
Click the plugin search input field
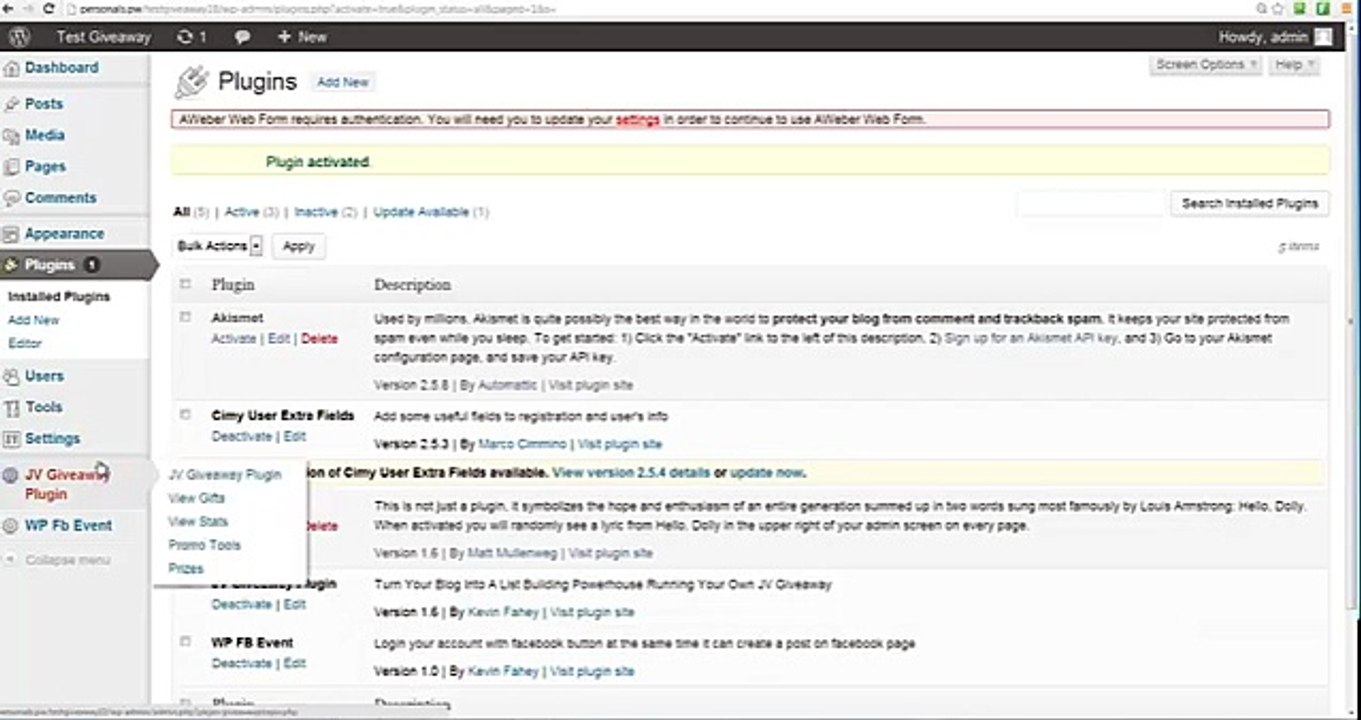point(1092,204)
